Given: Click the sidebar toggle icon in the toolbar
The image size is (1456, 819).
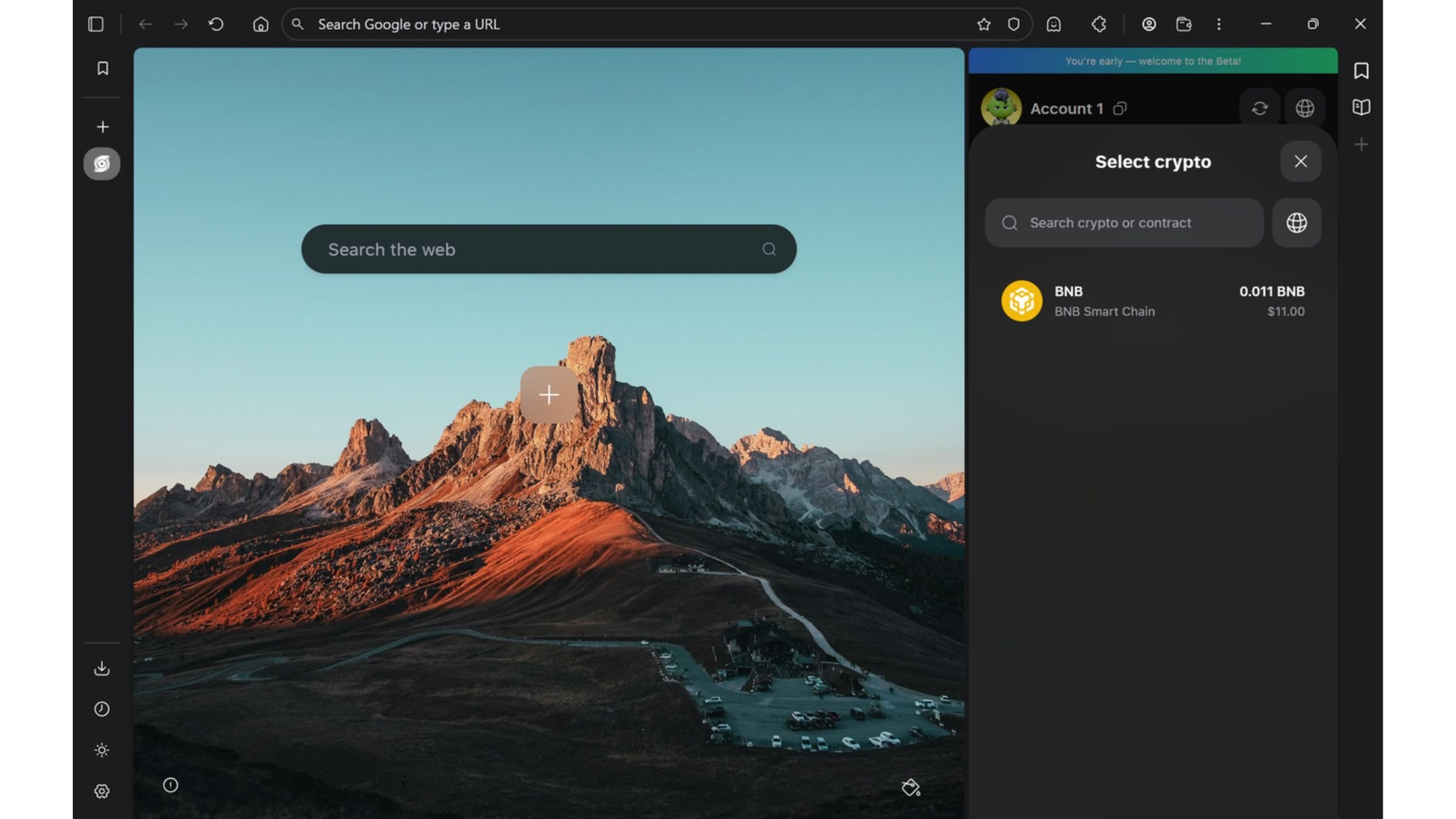Looking at the screenshot, I should click(96, 24).
